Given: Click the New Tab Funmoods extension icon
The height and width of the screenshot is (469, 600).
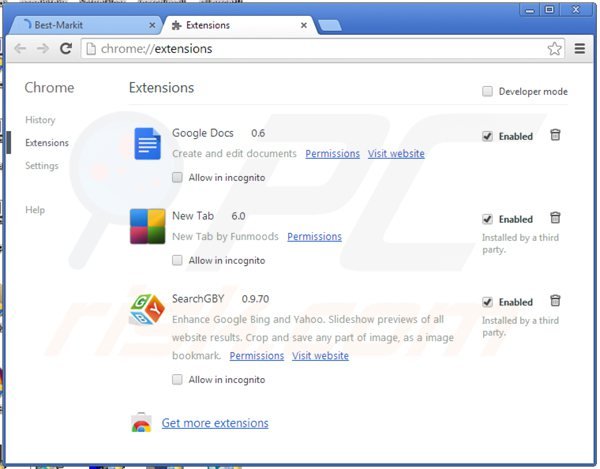Looking at the screenshot, I should point(147,226).
